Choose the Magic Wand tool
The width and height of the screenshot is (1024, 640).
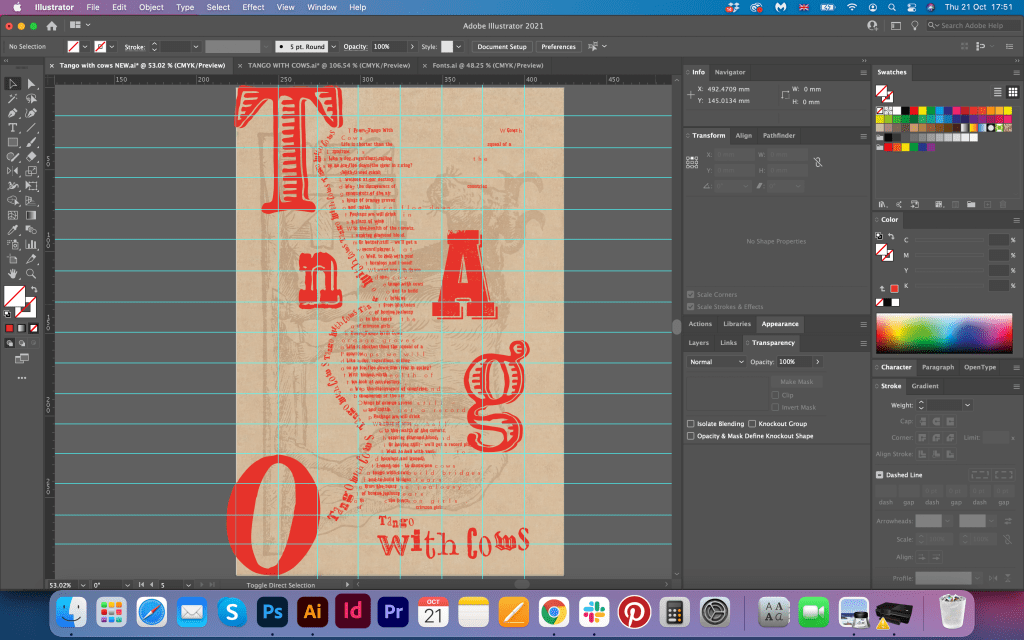13,99
